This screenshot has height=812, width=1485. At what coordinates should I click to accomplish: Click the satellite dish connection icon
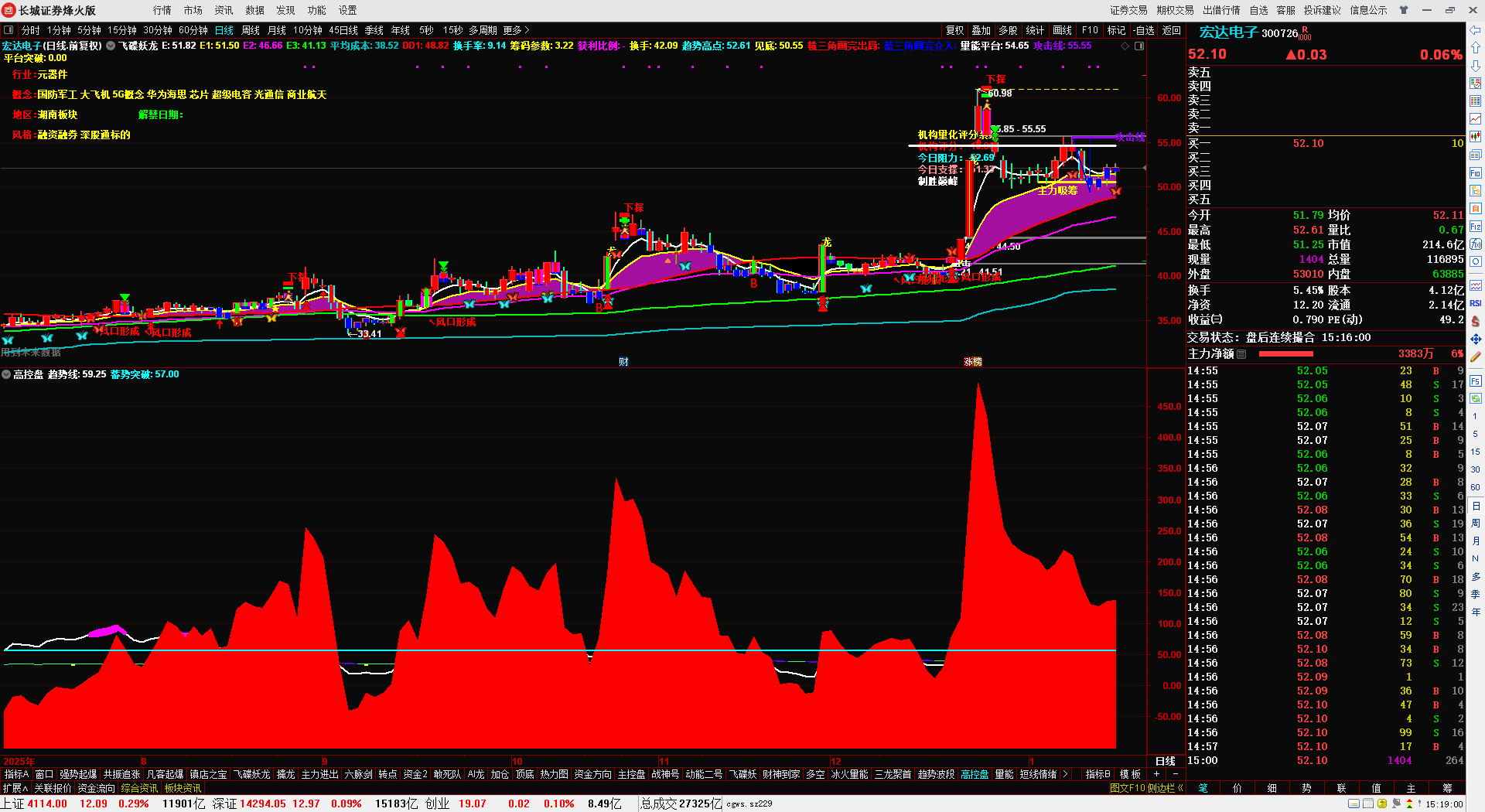tap(1396, 804)
